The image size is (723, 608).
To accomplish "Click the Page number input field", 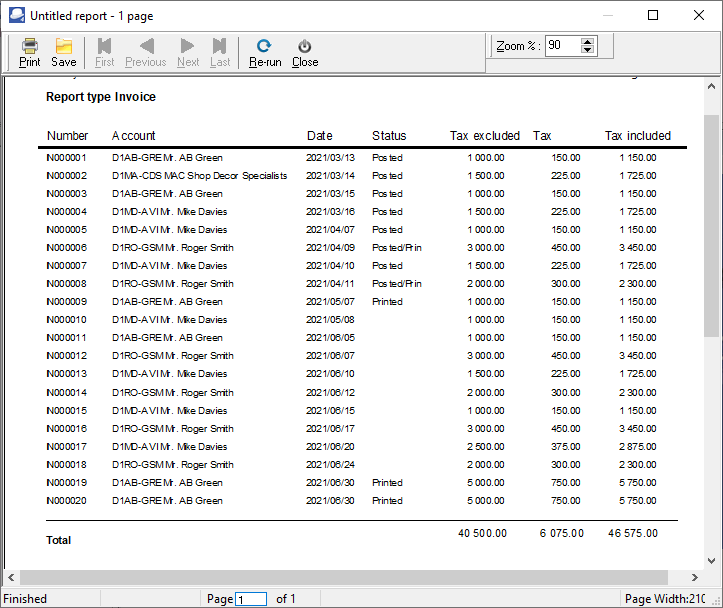I will tap(251, 599).
